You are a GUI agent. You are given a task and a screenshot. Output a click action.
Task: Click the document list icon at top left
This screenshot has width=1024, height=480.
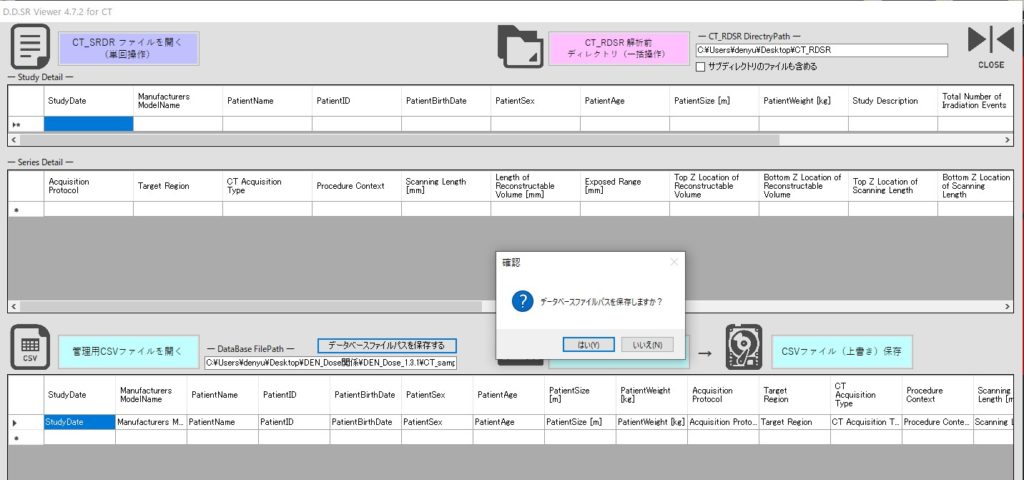(30, 47)
